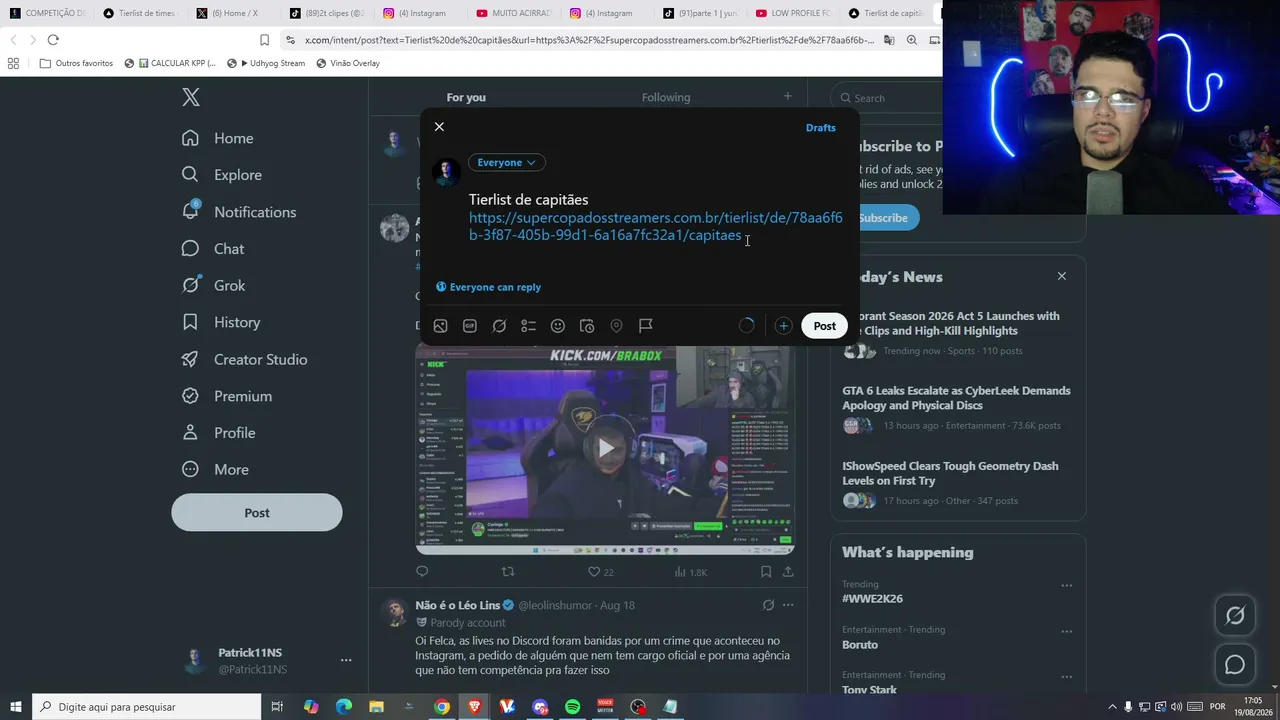The image size is (1280, 720).
Task: Open the Udhyog Stream bookmark
Action: pyautogui.click(x=266, y=63)
